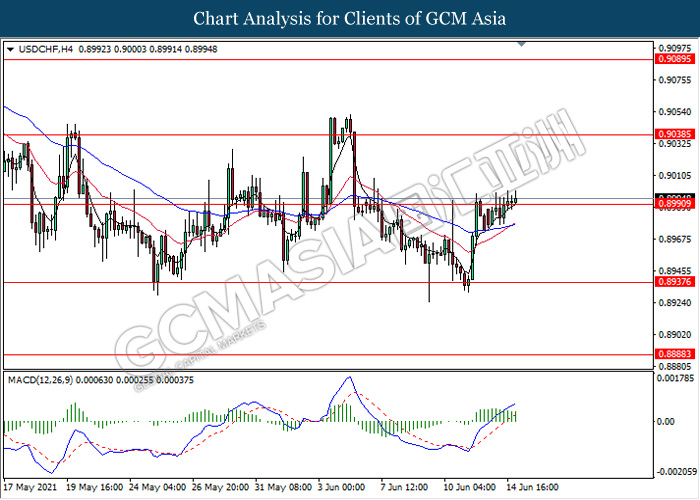This screenshot has width=700, height=500.
Task: Open the dropdown triangle beside USDCHF,H4
Action: 11,50
